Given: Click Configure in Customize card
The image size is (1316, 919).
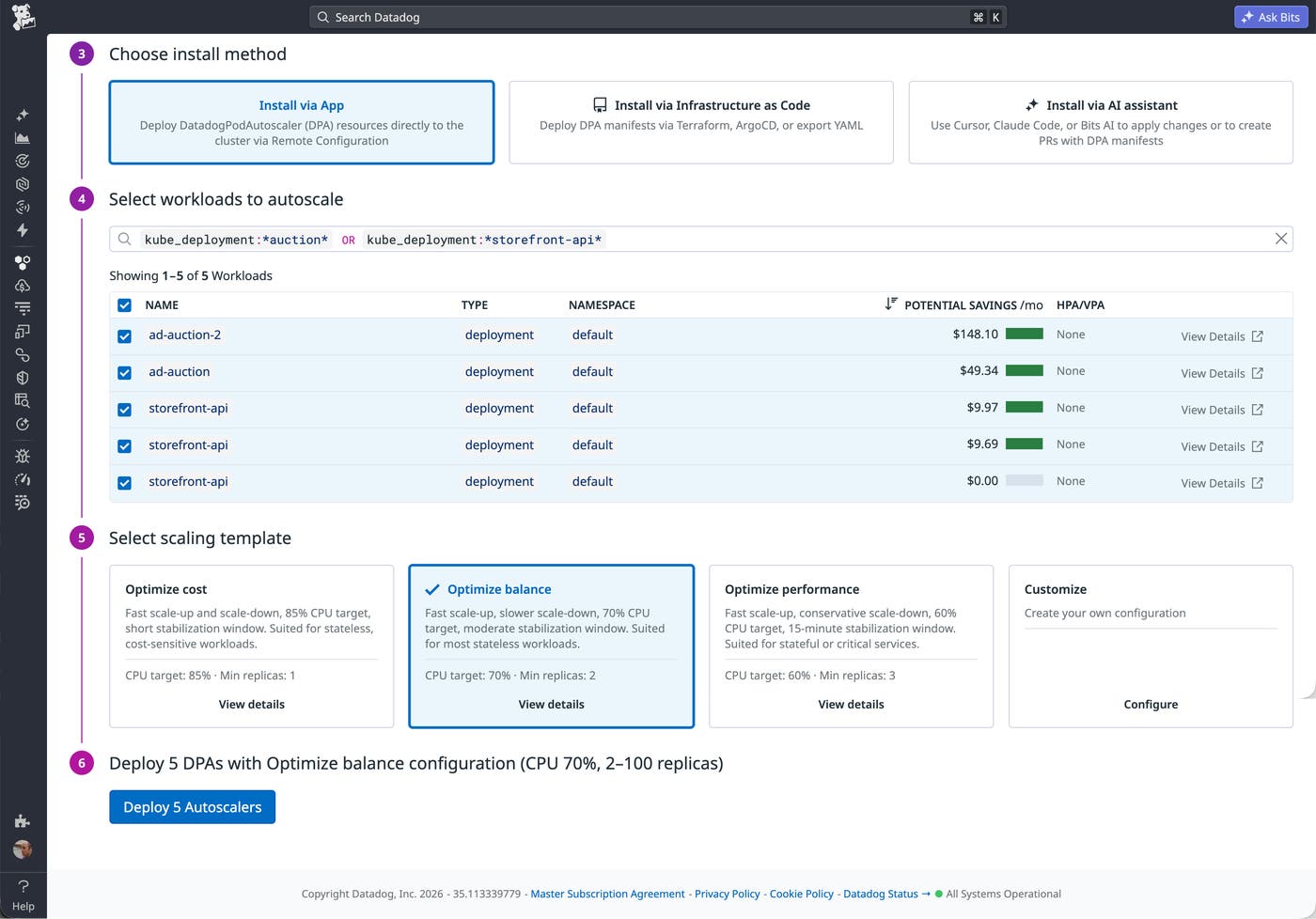Looking at the screenshot, I should click(x=1151, y=704).
